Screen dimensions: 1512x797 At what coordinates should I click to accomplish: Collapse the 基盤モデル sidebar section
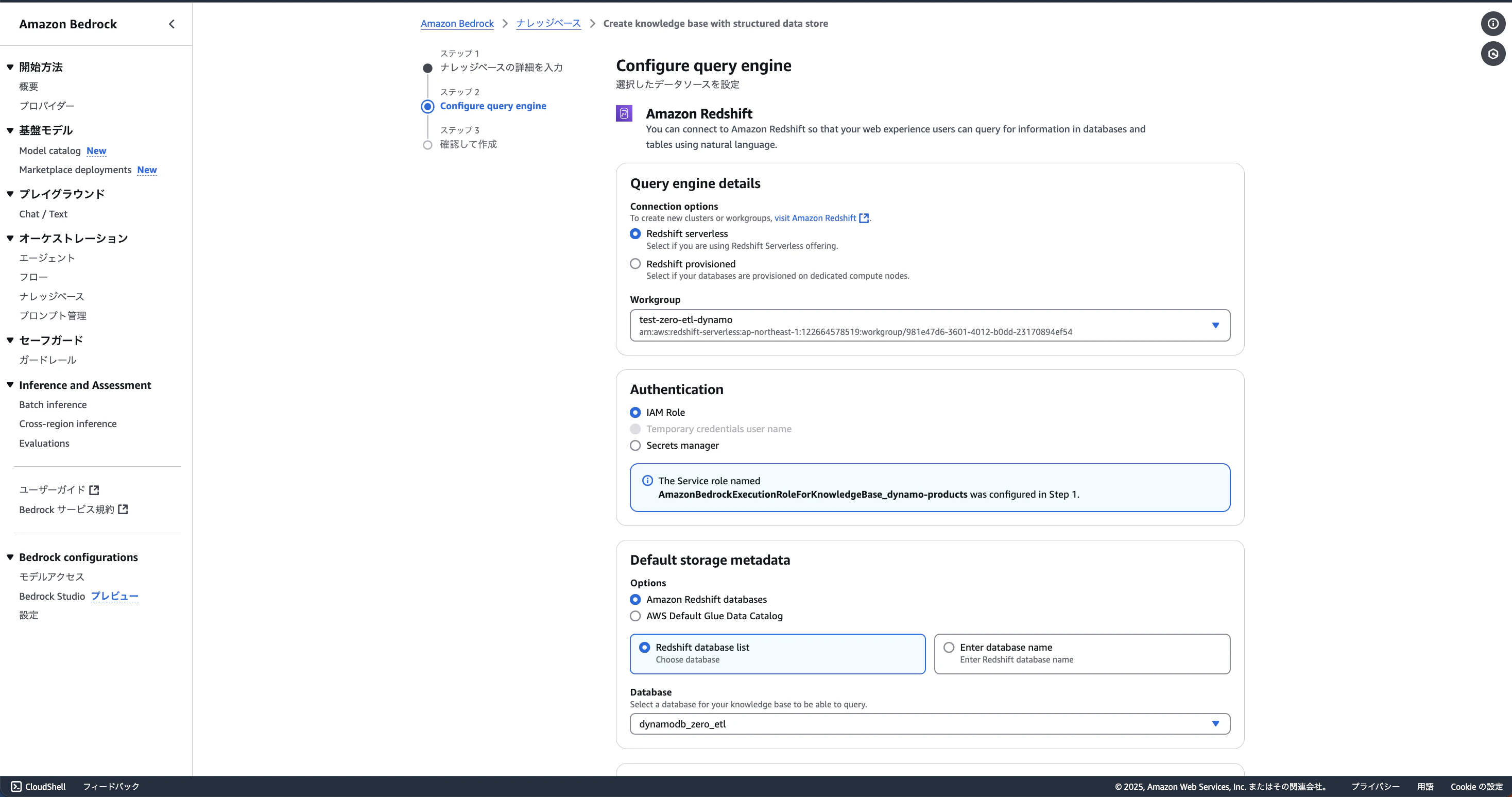coord(10,130)
